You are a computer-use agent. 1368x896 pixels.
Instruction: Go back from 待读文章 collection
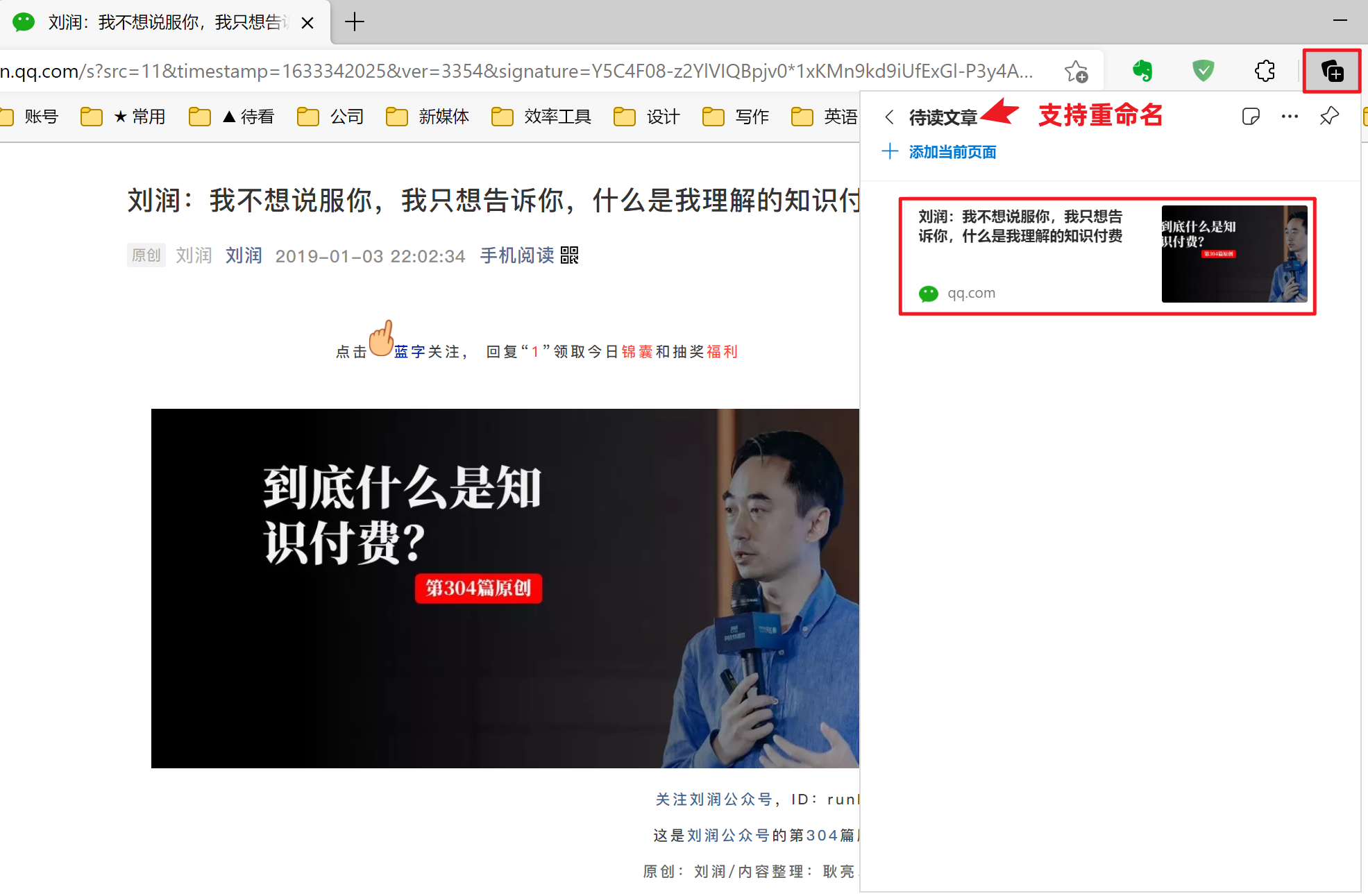click(x=889, y=117)
